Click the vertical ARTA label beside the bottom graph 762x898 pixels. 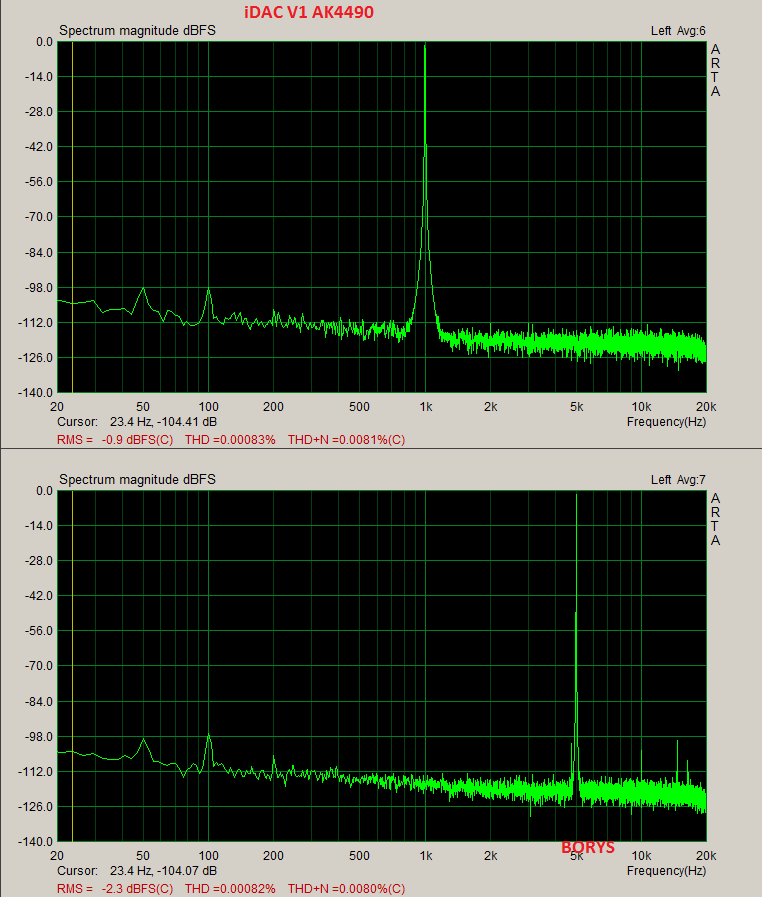pos(715,519)
